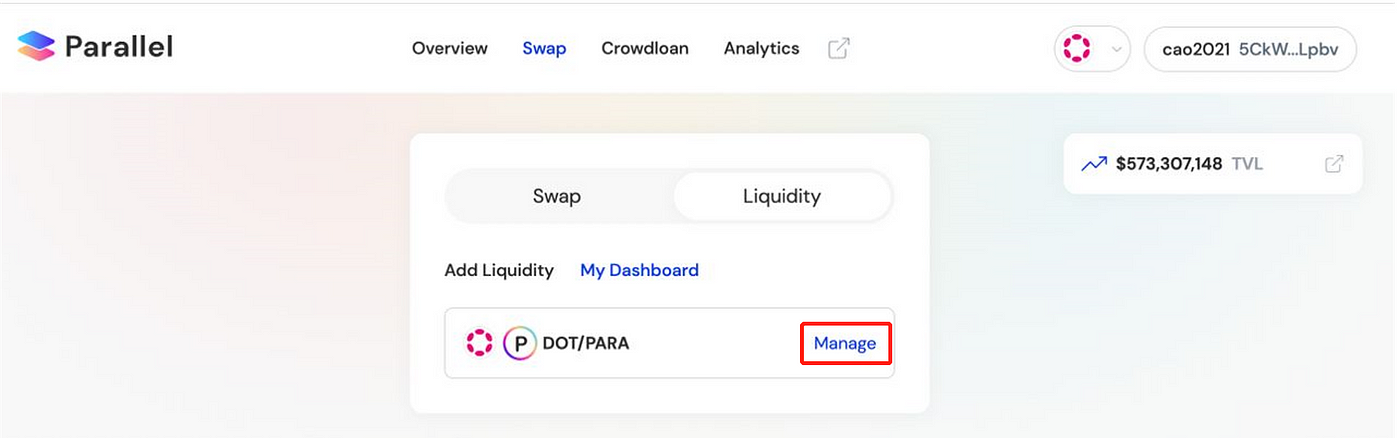Click the $573,307,148 TVL card
This screenshot has width=1400, height=438.
click(1213, 164)
